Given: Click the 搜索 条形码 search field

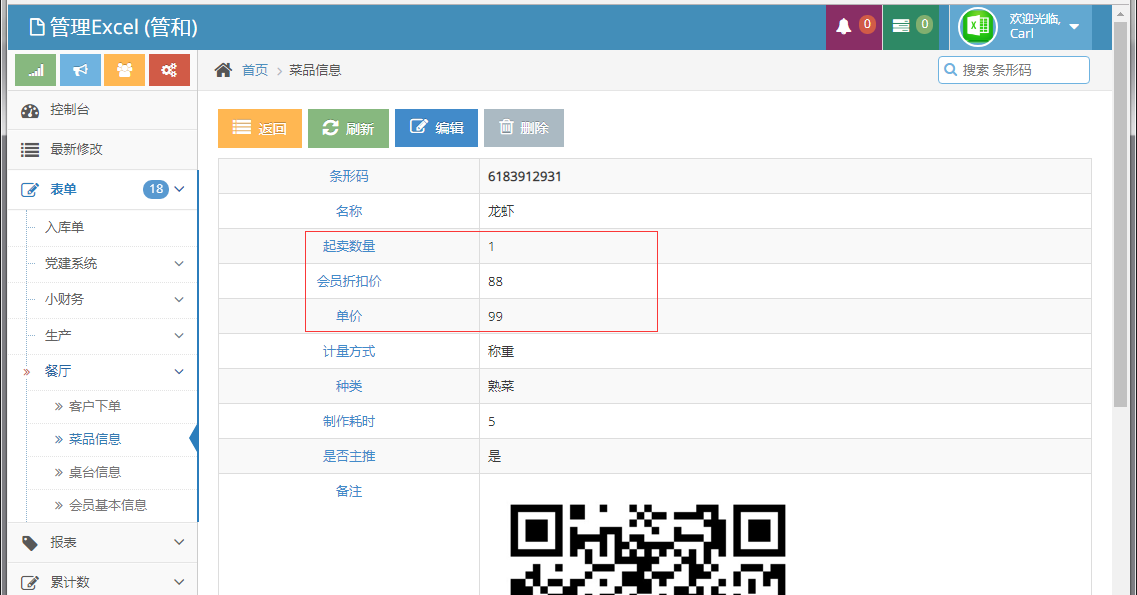Looking at the screenshot, I should click(x=1014, y=70).
